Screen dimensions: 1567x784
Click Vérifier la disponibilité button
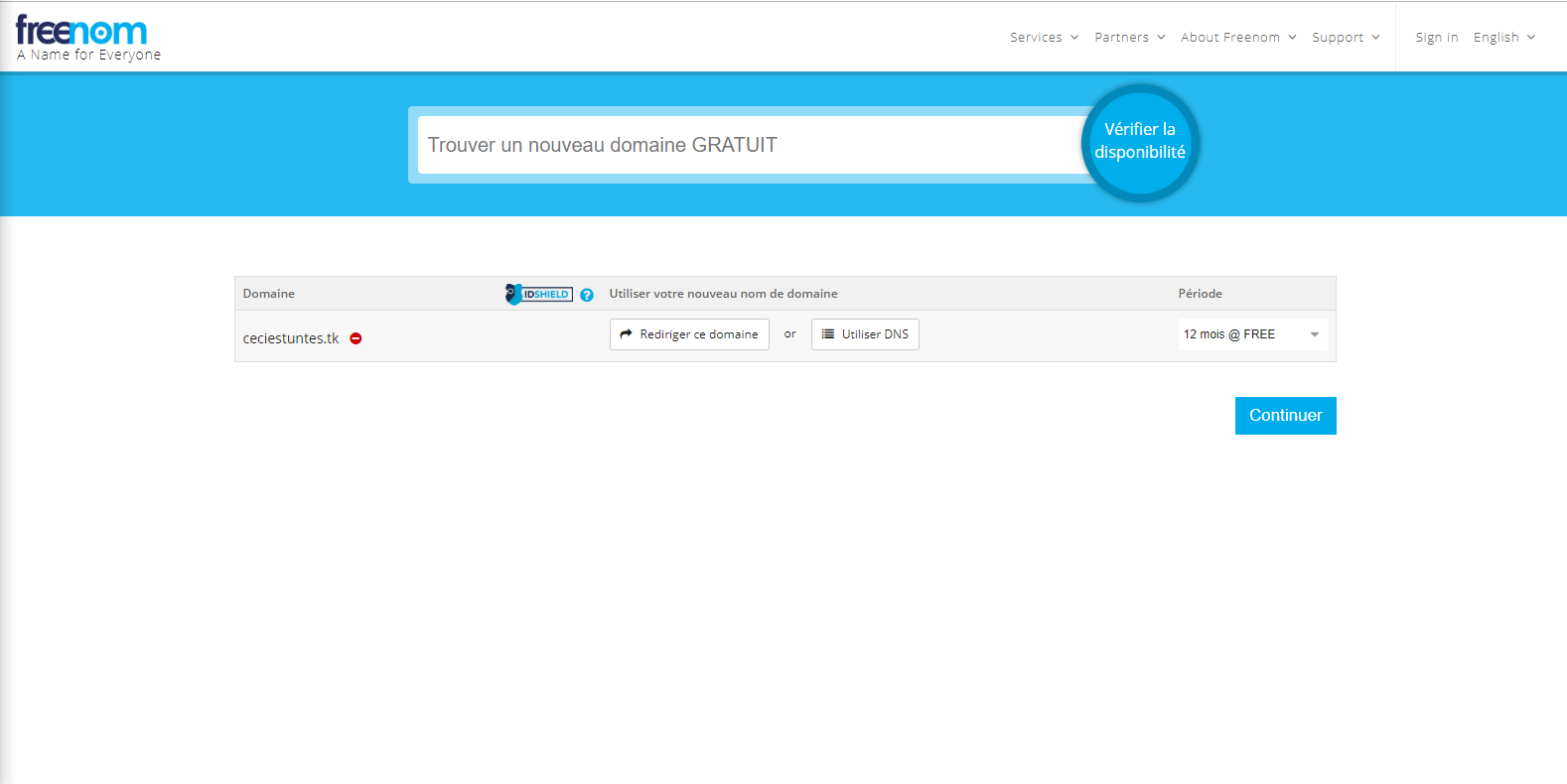tap(1140, 142)
